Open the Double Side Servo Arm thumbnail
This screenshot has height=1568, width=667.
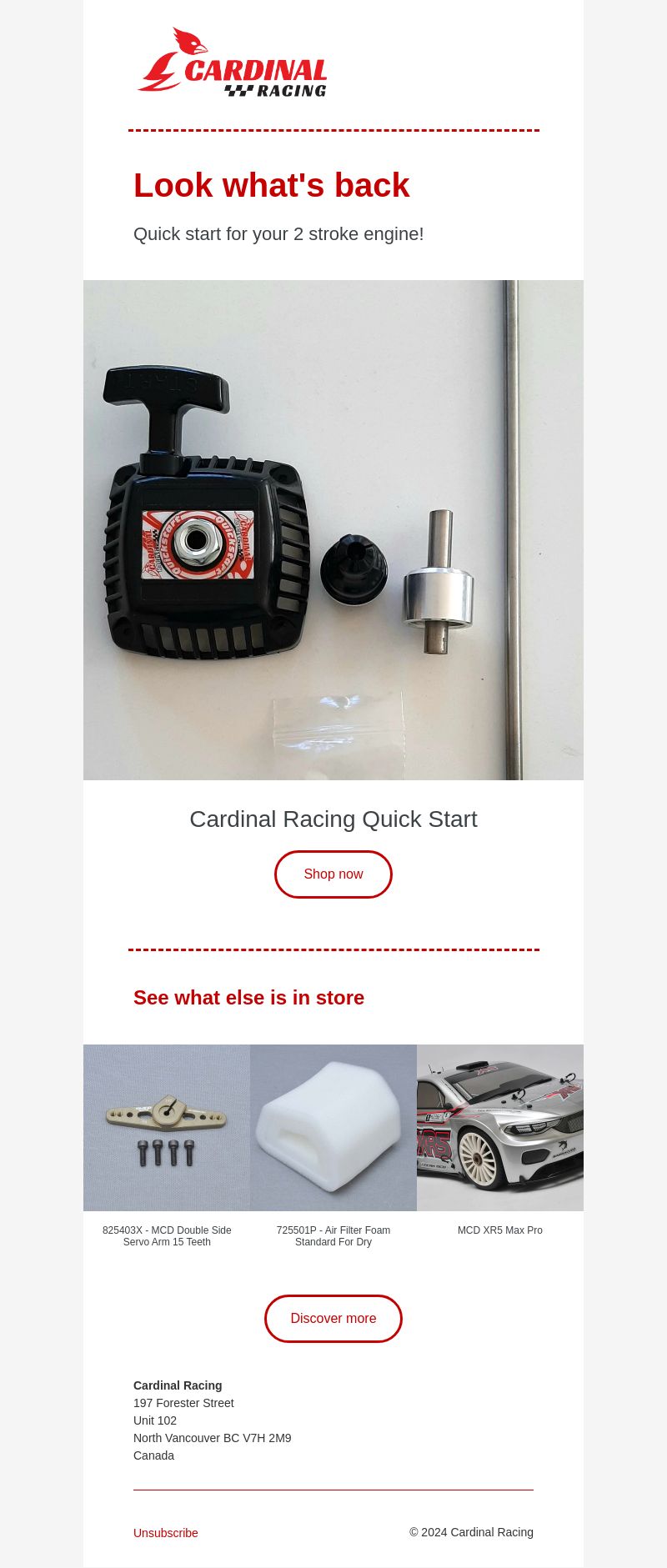click(167, 1128)
